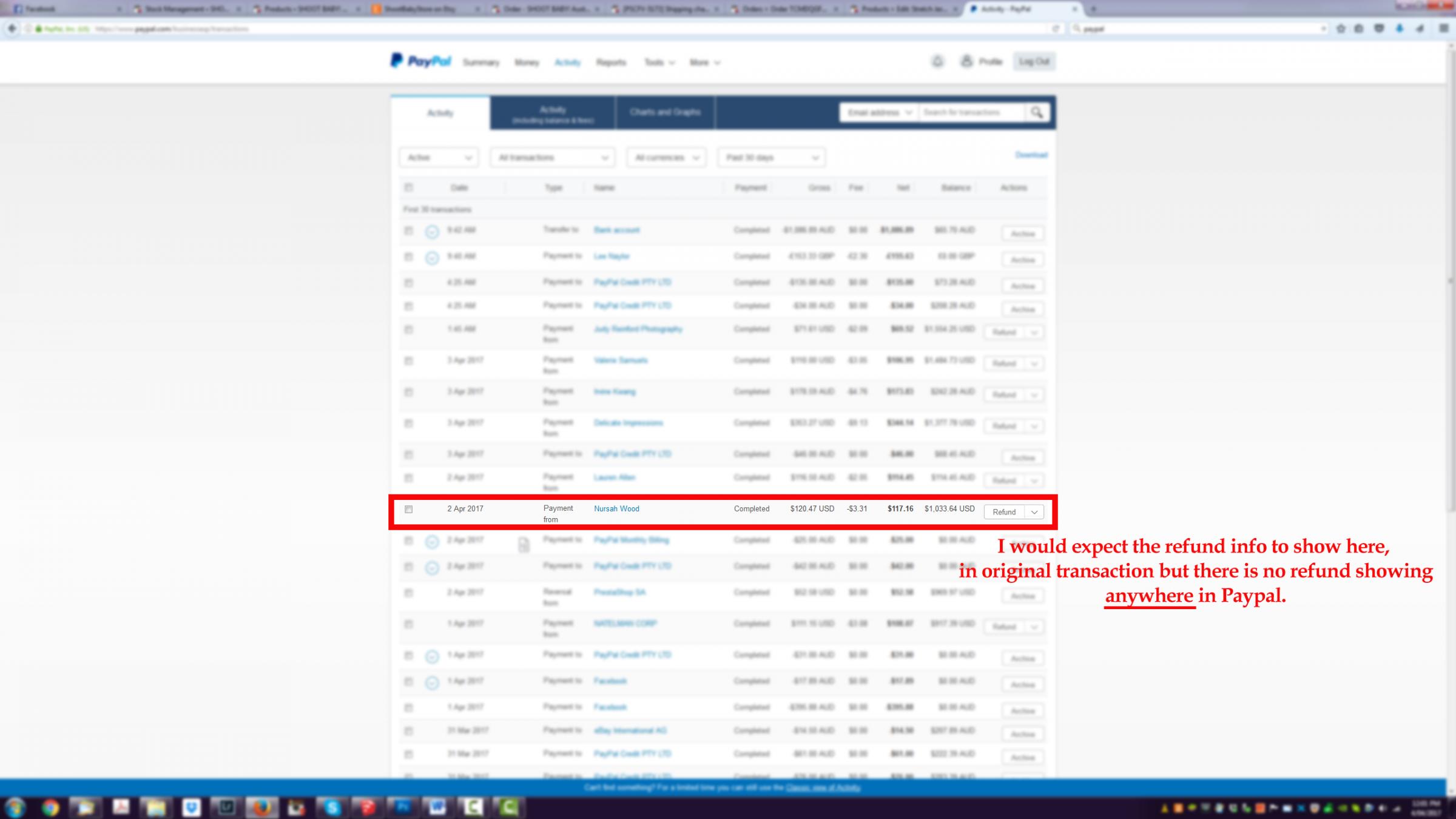Open the Nursah Wood name link
Screen dimensions: 1456x819
point(616,509)
